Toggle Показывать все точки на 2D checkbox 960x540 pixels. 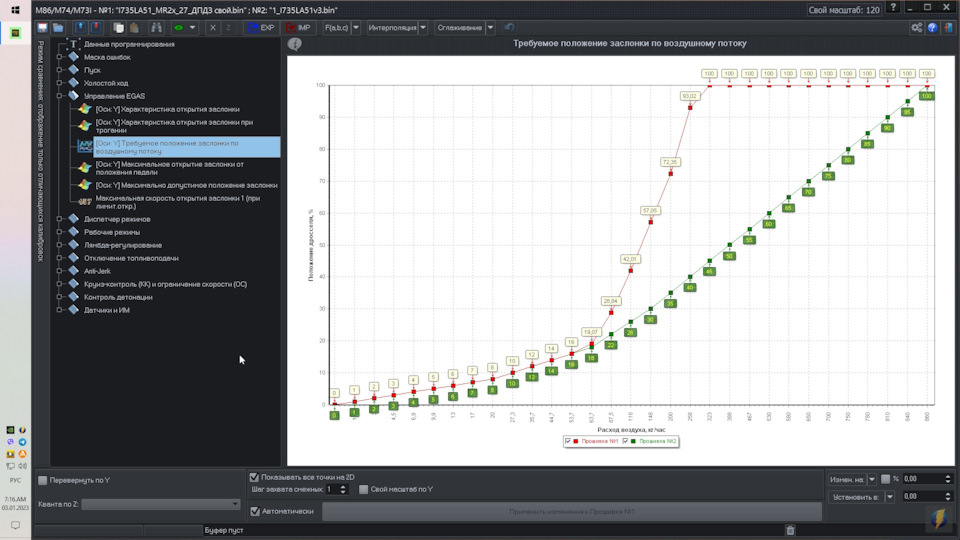pyautogui.click(x=254, y=477)
